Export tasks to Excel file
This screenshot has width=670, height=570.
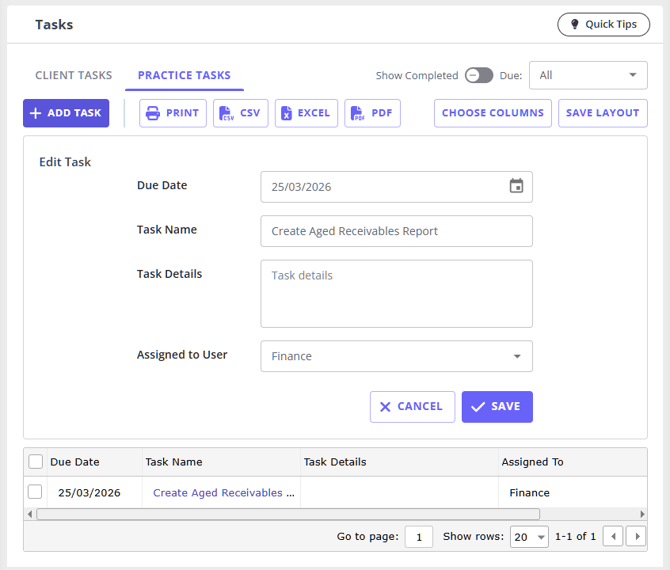click(x=306, y=113)
